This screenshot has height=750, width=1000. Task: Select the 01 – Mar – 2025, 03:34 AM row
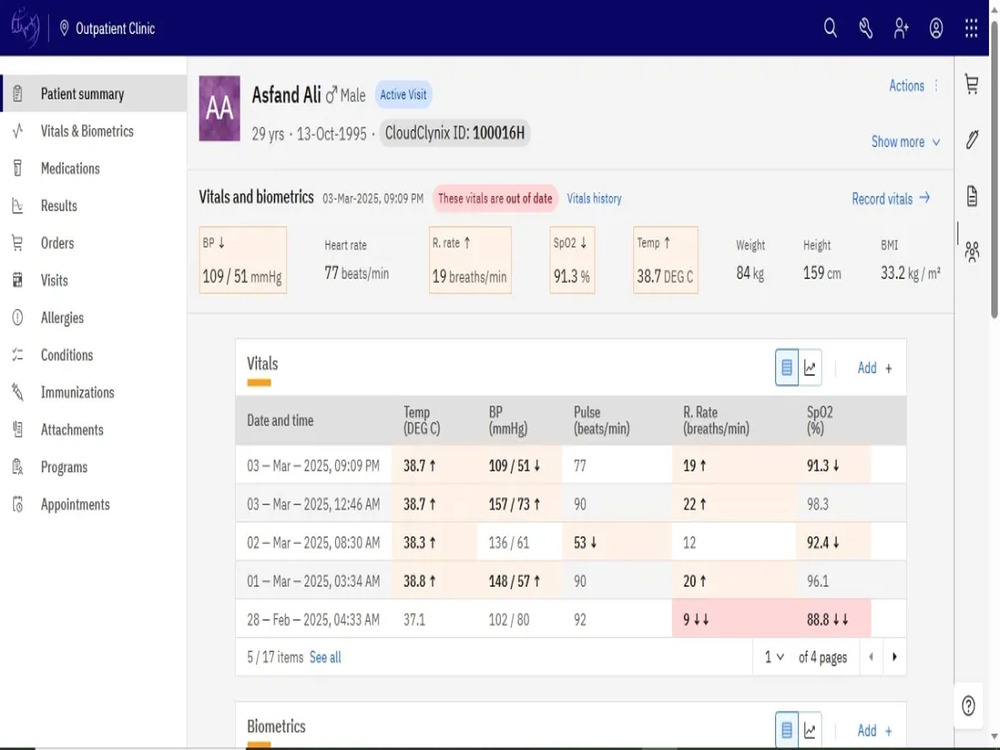point(571,581)
